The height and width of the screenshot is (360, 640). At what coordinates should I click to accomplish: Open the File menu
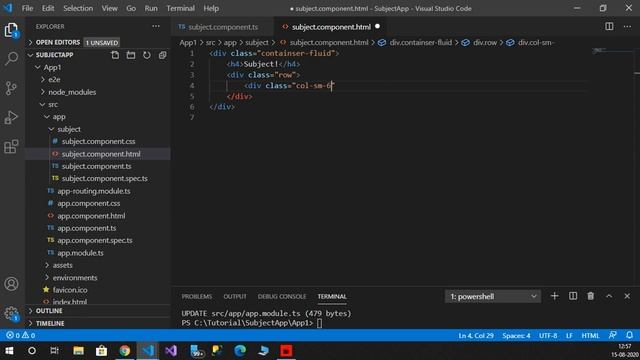tap(27, 8)
